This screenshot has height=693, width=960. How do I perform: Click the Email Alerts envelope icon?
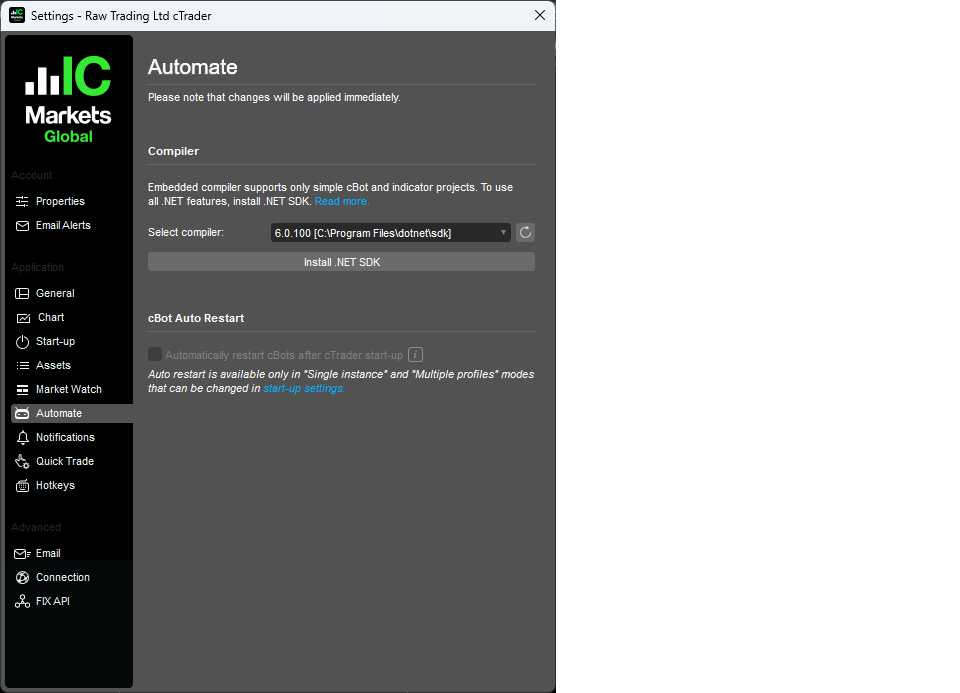click(22, 226)
